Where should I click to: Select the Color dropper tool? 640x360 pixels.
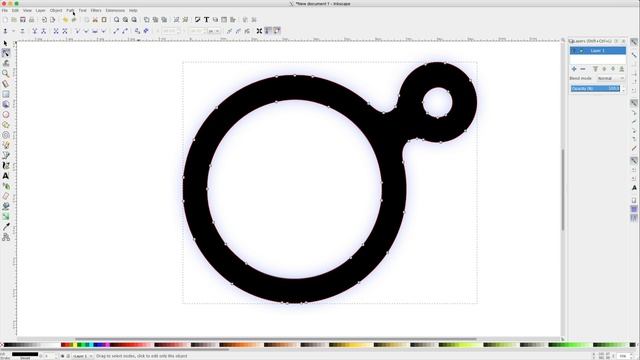(x=6, y=227)
